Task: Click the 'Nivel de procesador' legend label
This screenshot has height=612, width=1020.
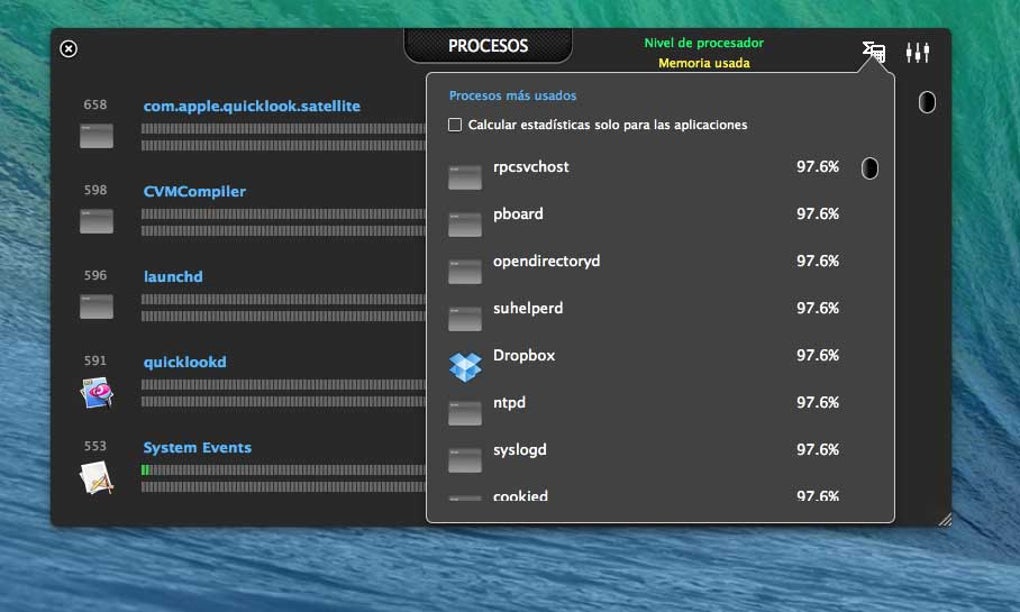Action: click(x=704, y=43)
